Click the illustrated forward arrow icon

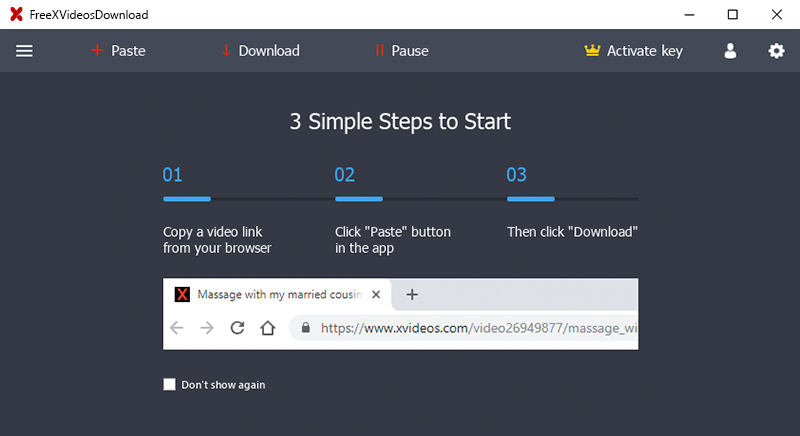207,327
